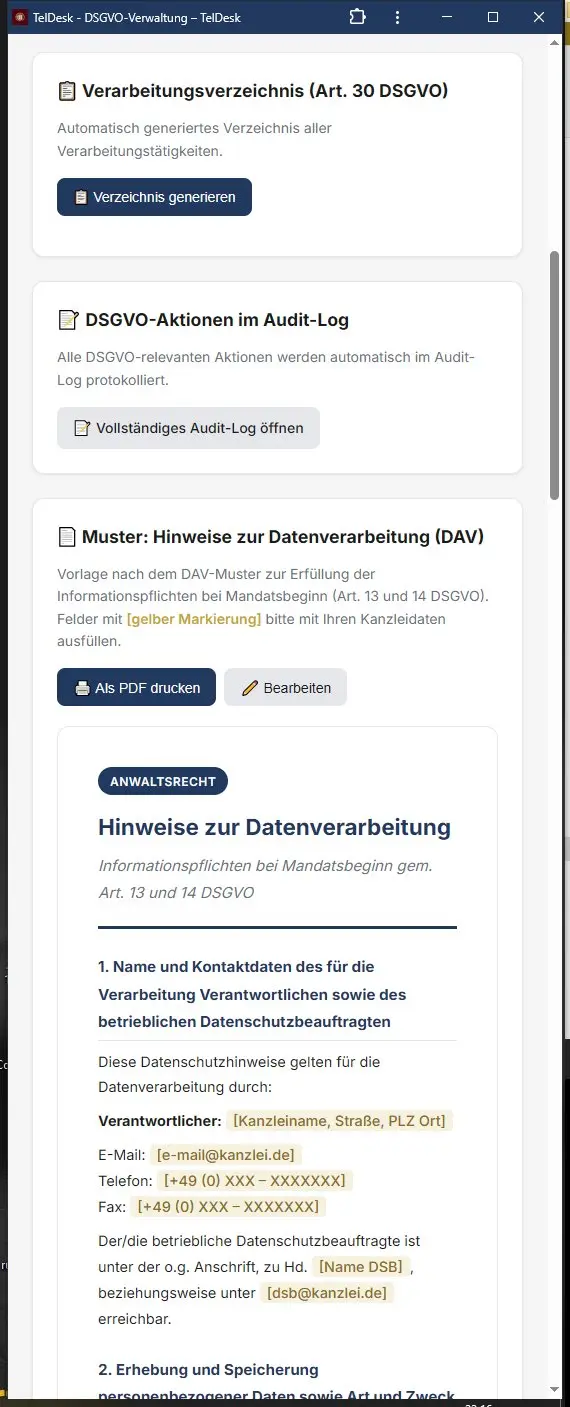Click the clipboard icon beside Verarbeitungsverzeichnis heading

point(67,91)
